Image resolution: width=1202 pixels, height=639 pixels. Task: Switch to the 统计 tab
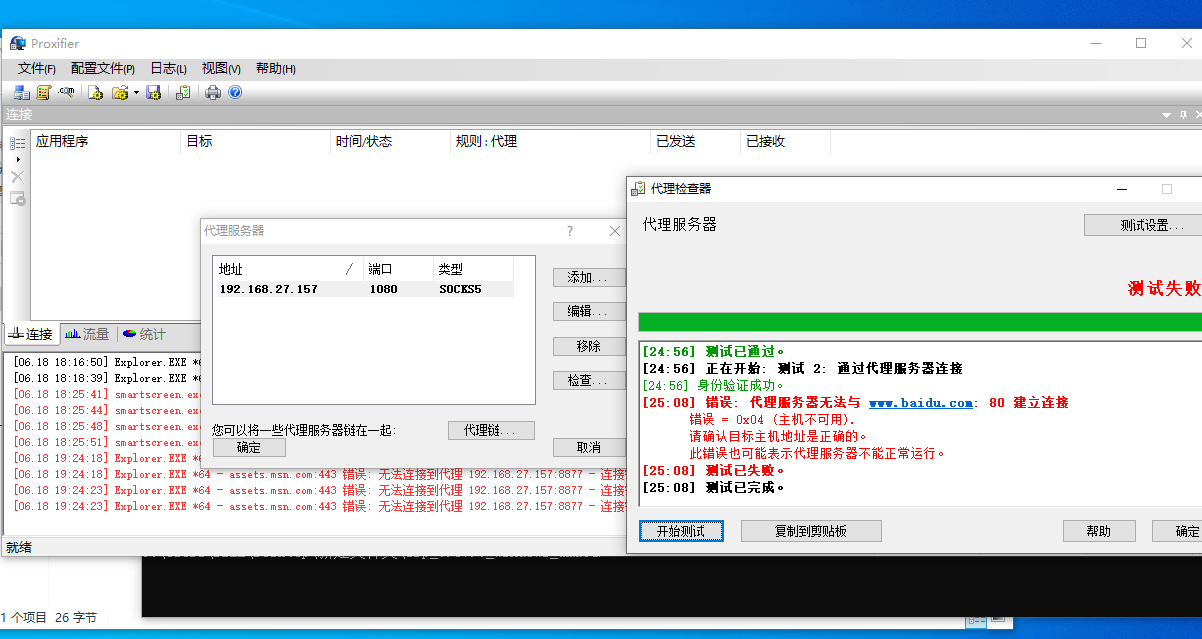[x=145, y=334]
